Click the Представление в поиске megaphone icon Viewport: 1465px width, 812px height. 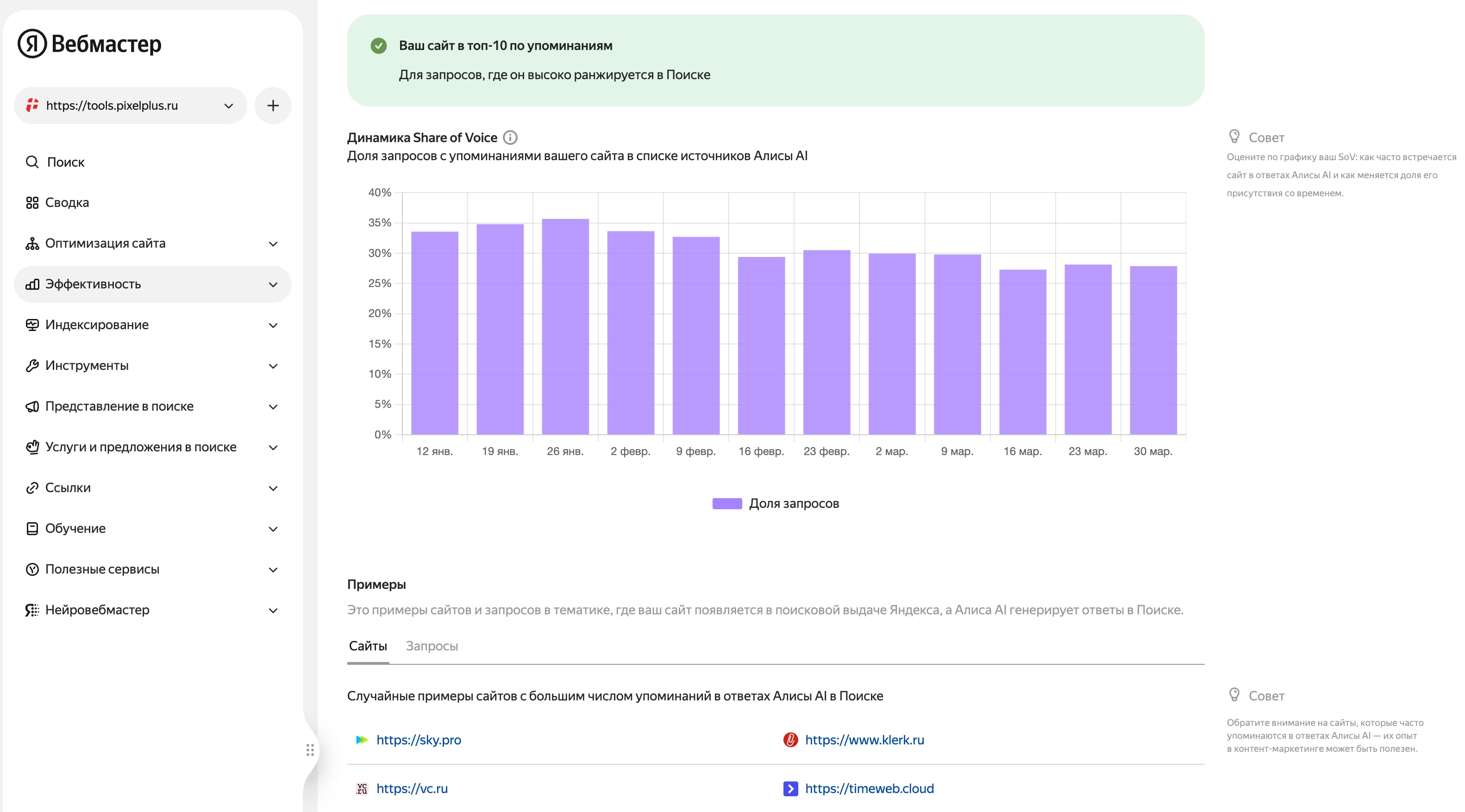32,406
